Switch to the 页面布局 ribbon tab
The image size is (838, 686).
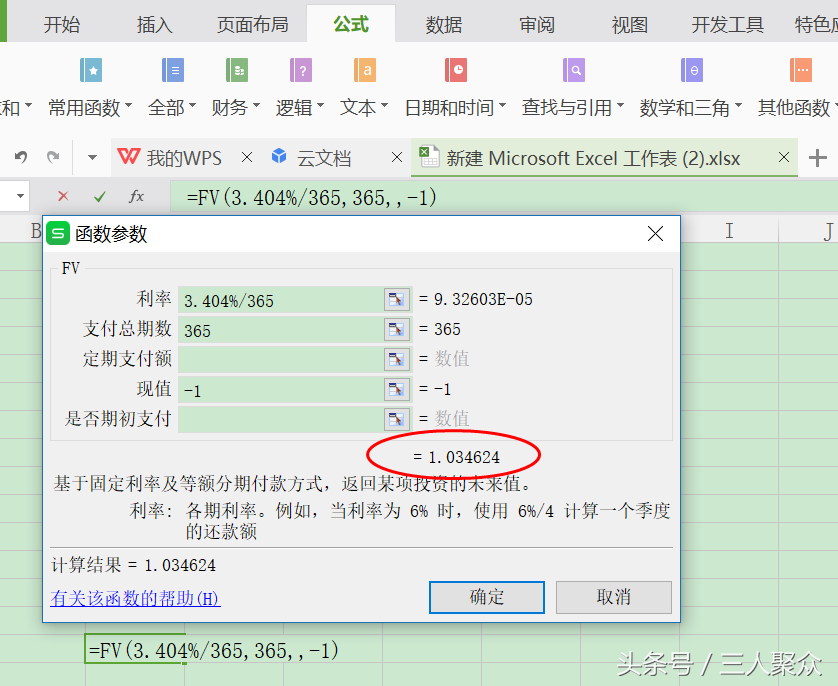(253, 25)
